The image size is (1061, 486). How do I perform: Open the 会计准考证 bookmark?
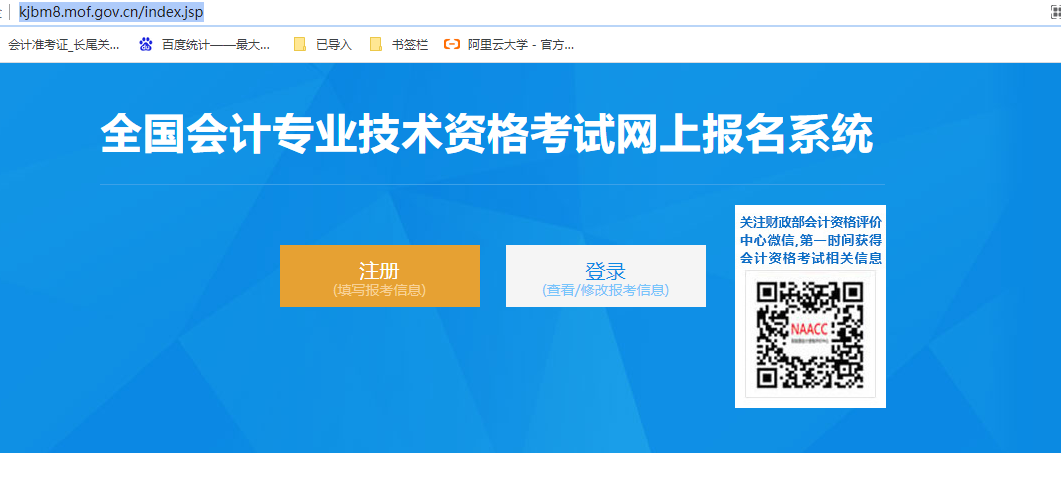click(x=64, y=44)
